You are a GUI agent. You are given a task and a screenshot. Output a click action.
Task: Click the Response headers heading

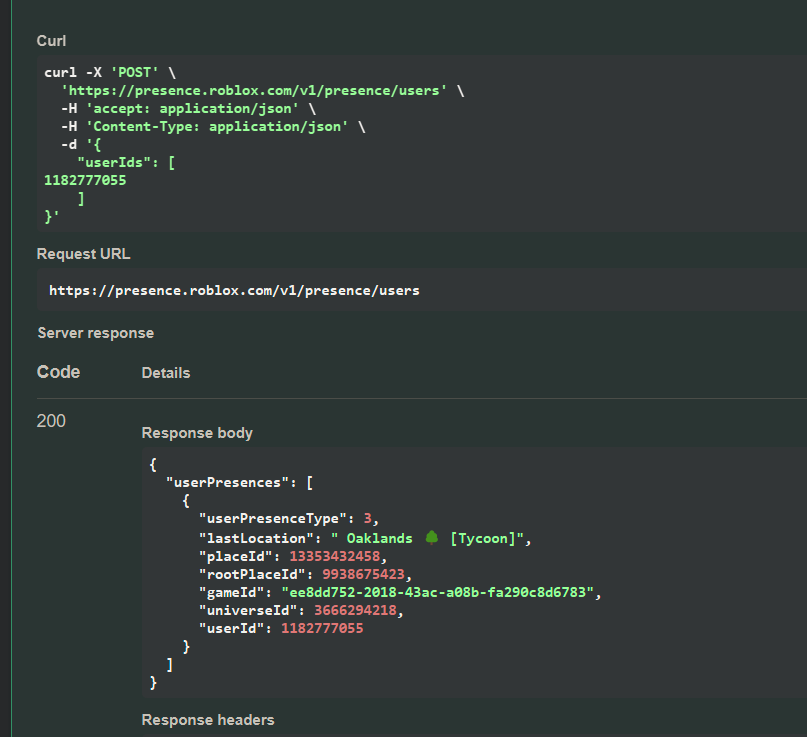(x=208, y=720)
